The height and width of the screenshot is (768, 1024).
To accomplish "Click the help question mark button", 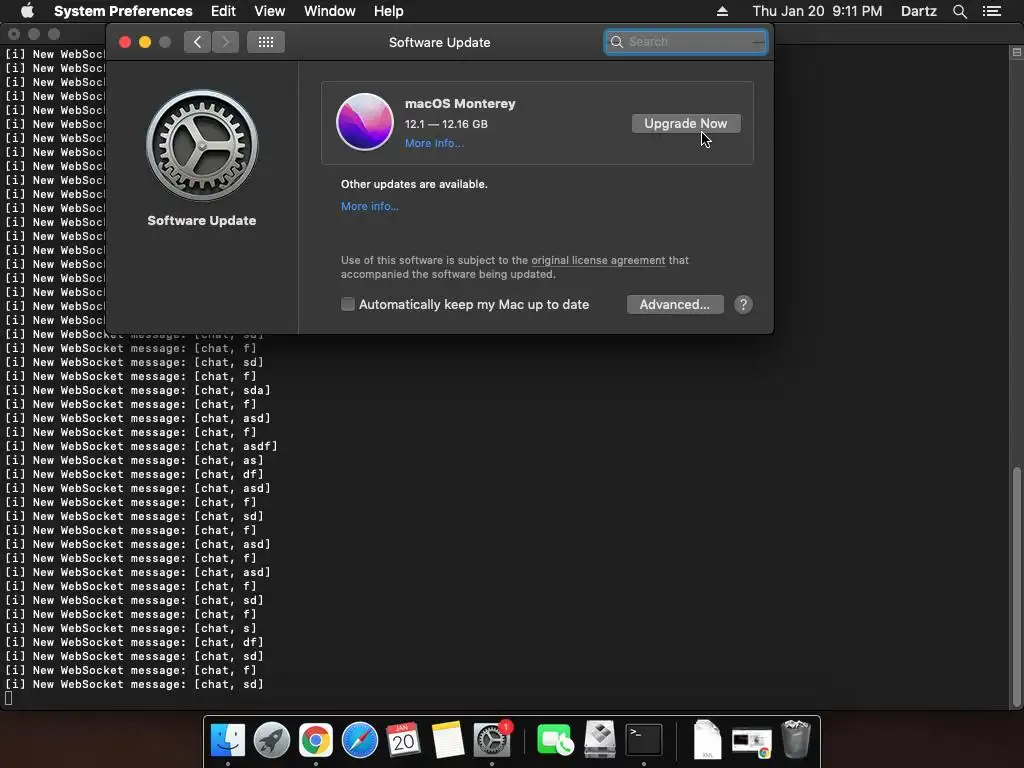I will tap(743, 304).
